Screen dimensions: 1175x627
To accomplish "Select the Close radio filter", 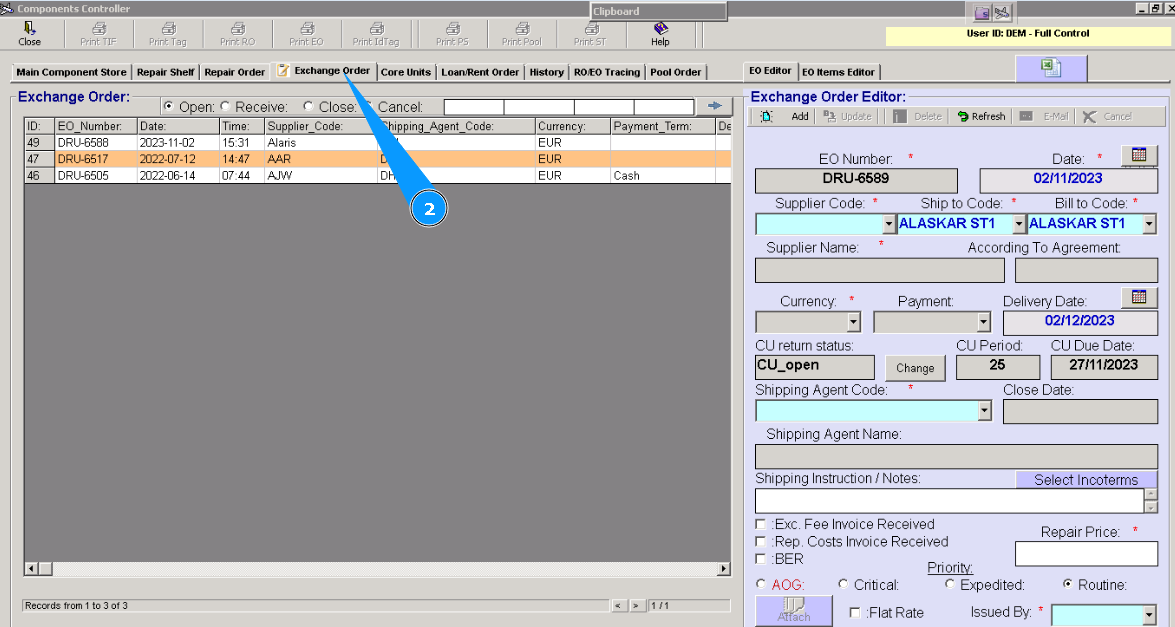I will point(308,106).
